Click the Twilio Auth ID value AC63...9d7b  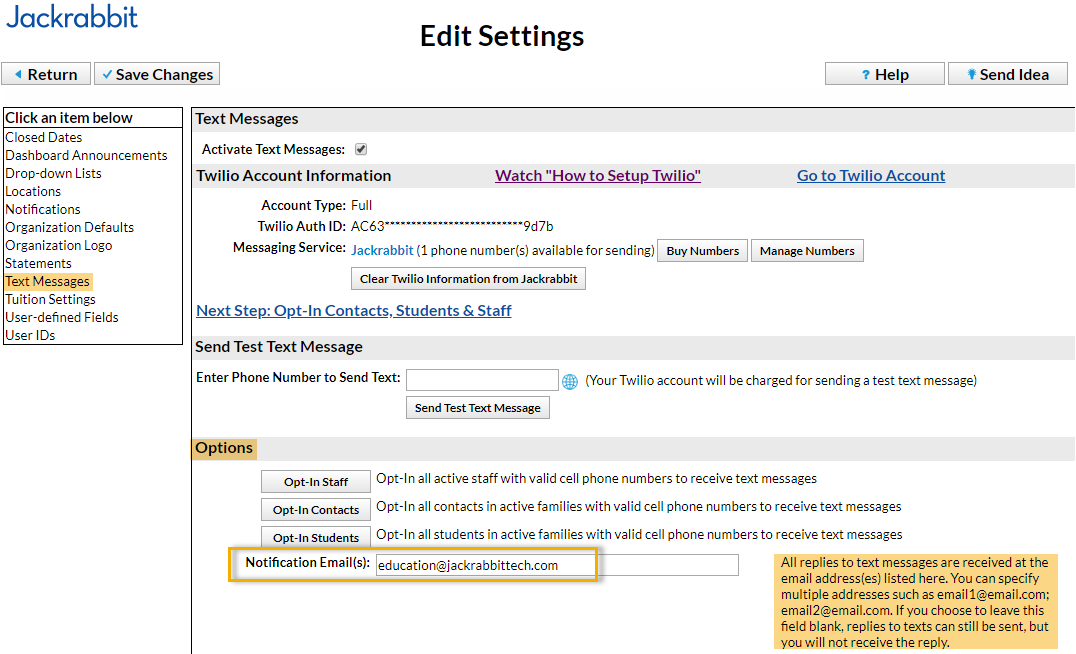click(452, 226)
